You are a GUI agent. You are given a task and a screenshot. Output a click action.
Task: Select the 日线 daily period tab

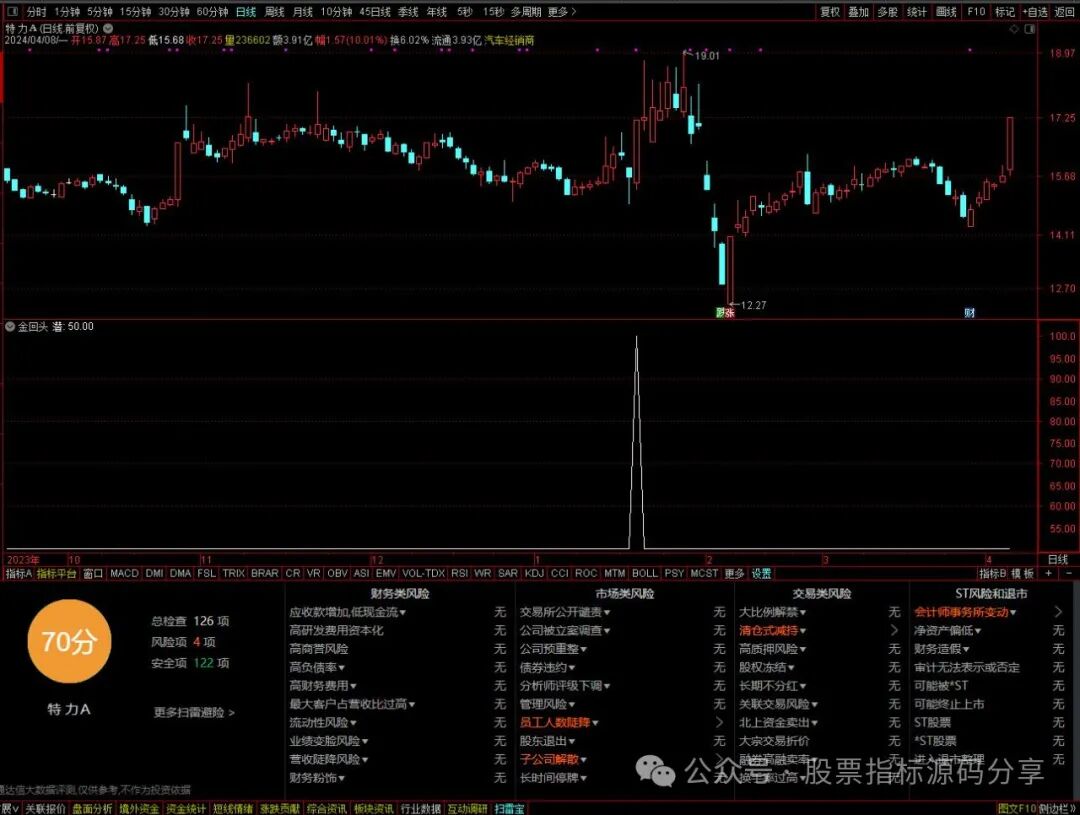pos(246,12)
